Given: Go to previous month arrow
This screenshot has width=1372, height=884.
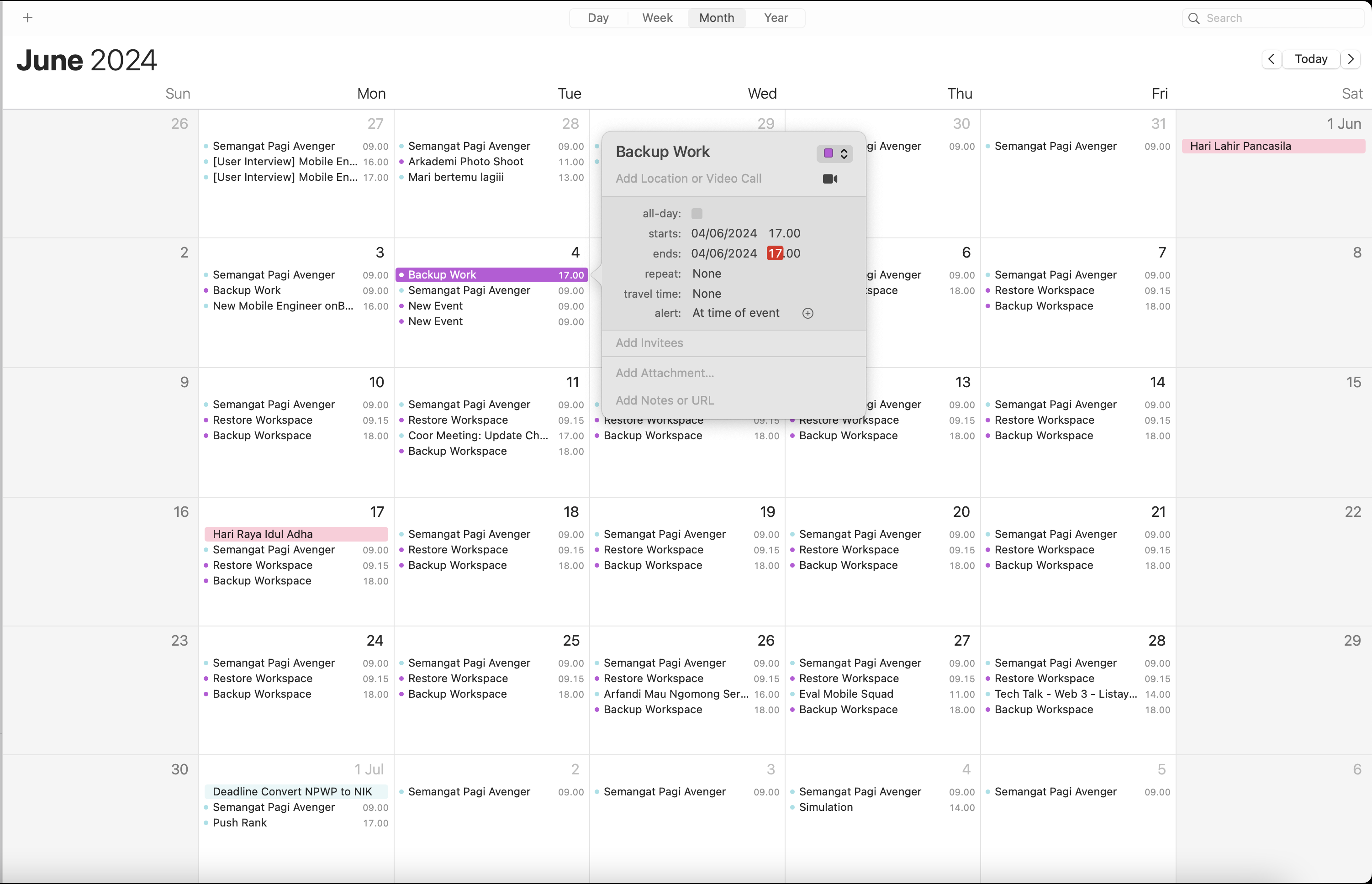Looking at the screenshot, I should [1271, 59].
